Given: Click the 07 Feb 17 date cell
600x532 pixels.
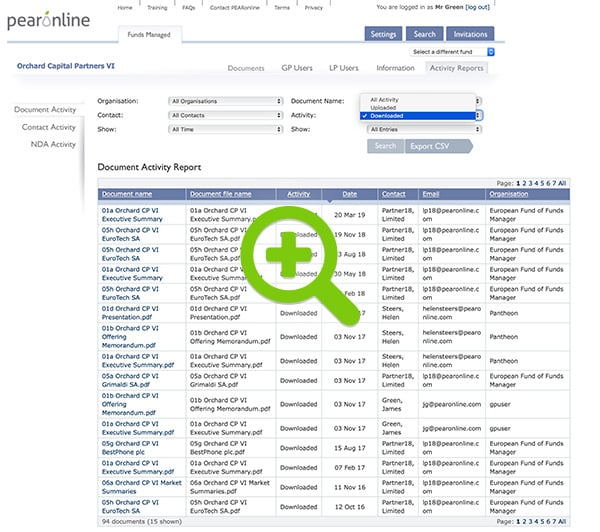Looking at the screenshot, I should [349, 468].
